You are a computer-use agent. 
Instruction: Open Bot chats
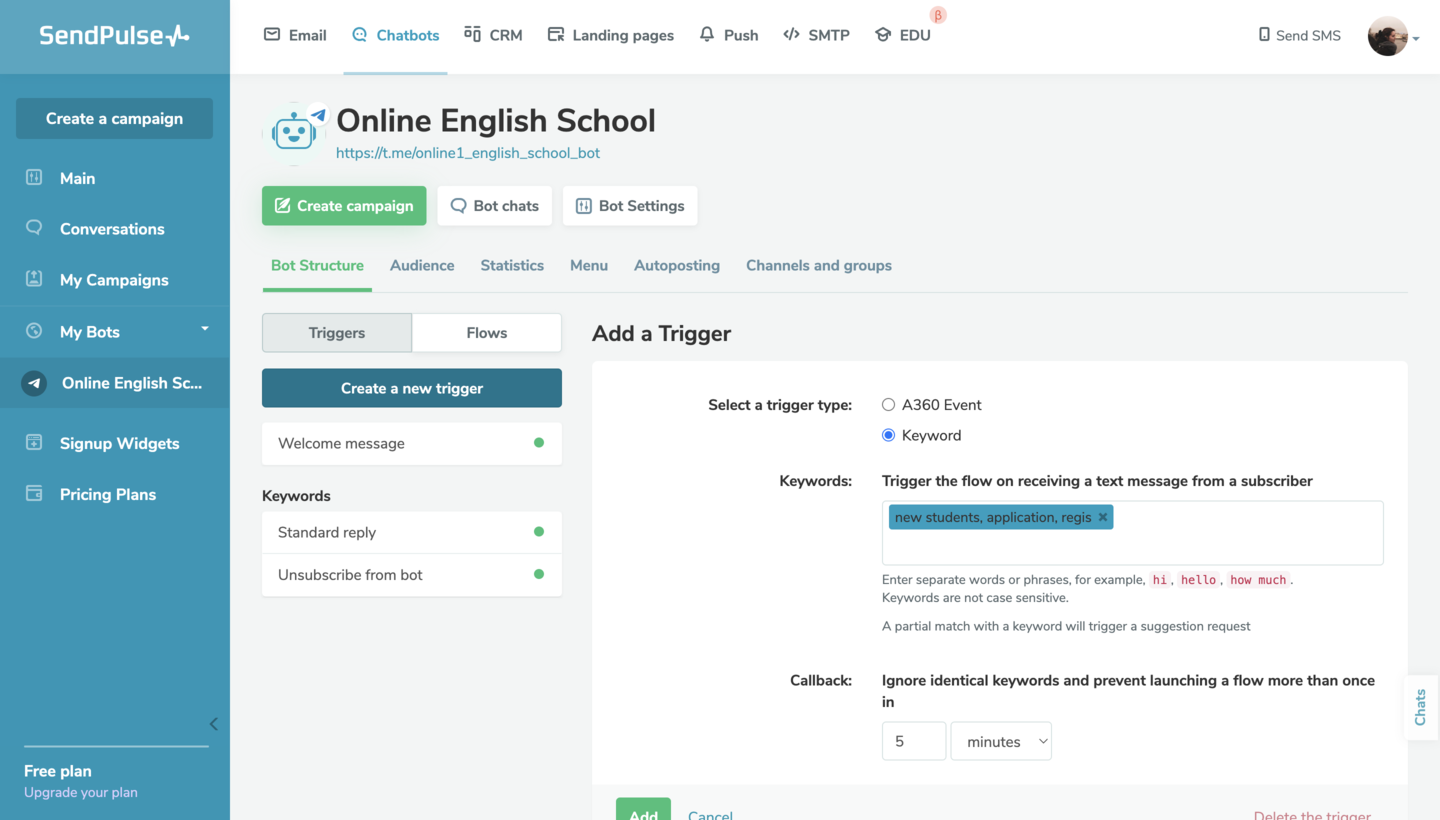click(x=494, y=206)
